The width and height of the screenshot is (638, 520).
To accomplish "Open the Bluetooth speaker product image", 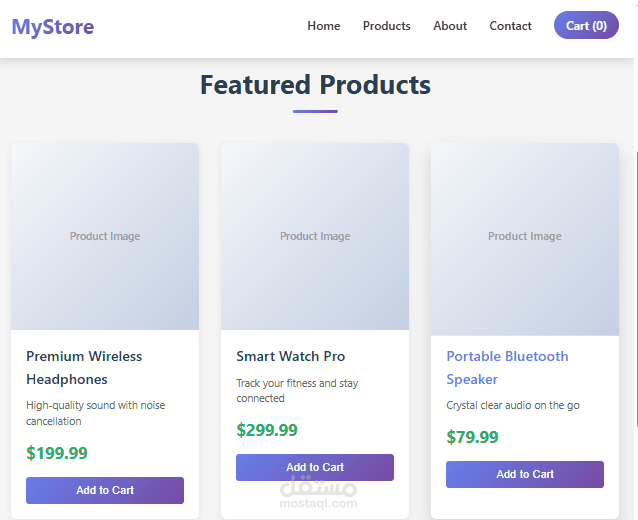I will [x=525, y=236].
